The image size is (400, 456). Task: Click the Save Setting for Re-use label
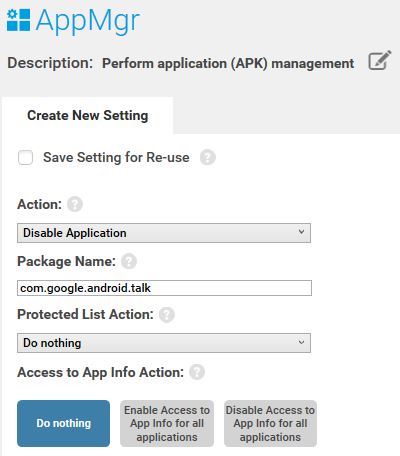pos(116,157)
